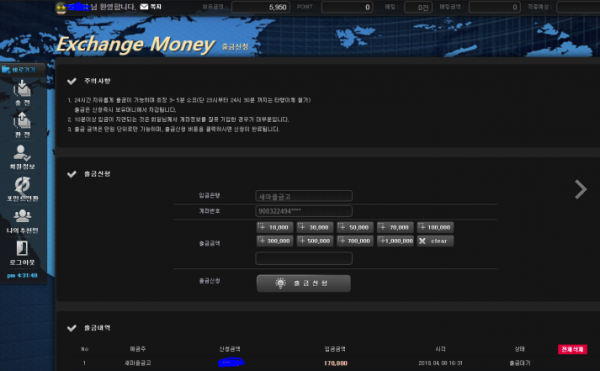Open the message envelope icon (쪽지)
Screen dimensions: 600x371
pyautogui.click(x=144, y=7)
